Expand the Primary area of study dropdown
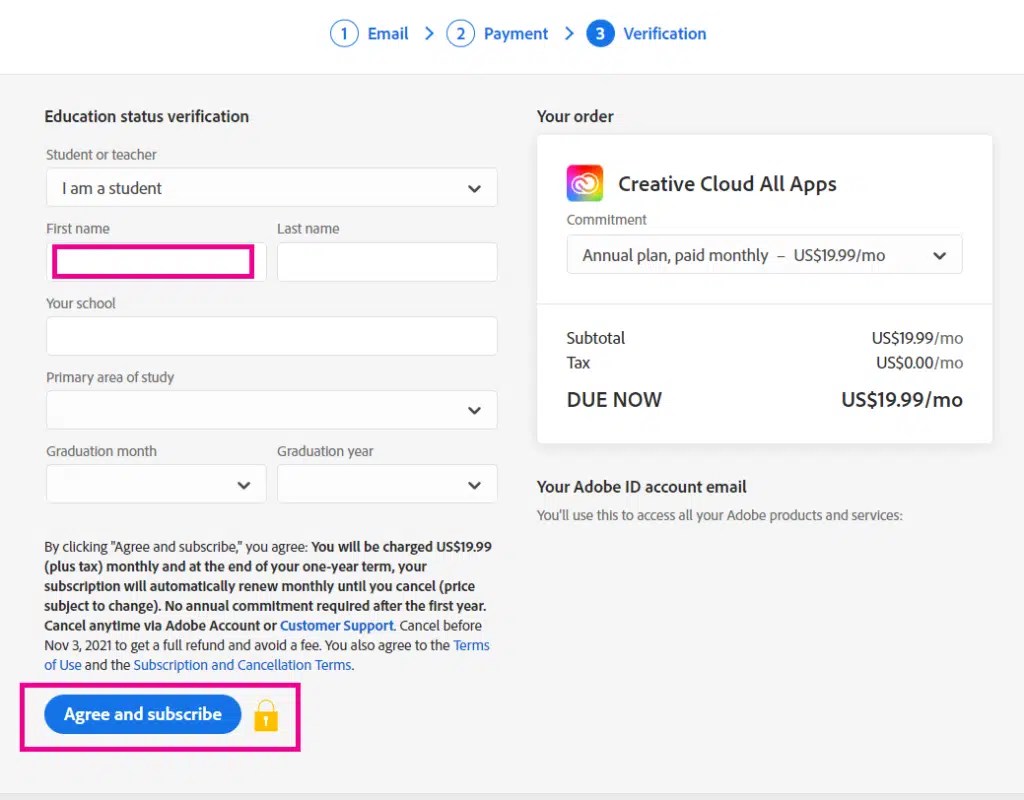This screenshot has height=800, width=1024. click(x=271, y=410)
